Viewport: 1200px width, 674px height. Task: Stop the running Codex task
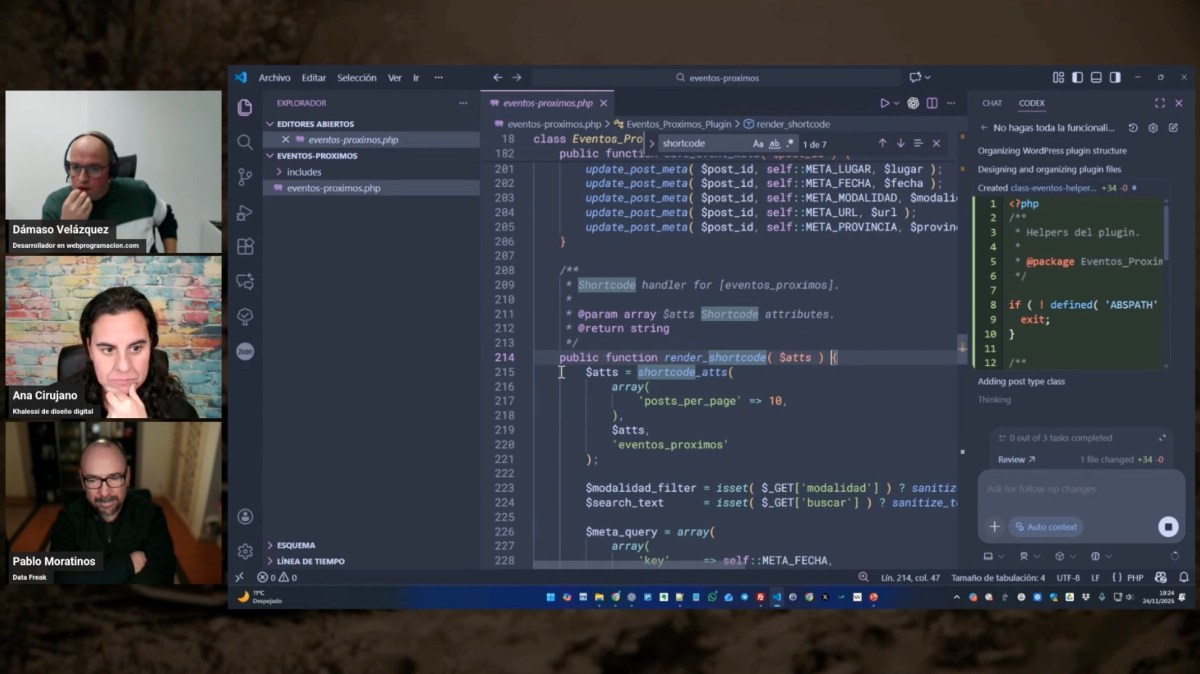1168,526
